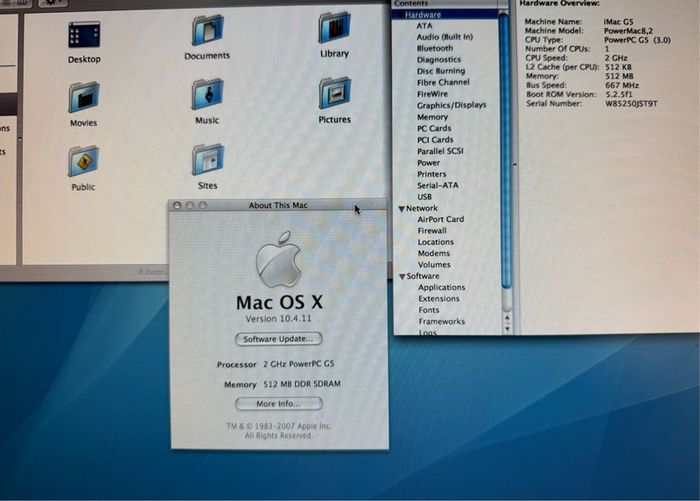The height and width of the screenshot is (501, 700).
Task: Open the Desktop folder icon
Action: tap(84, 35)
